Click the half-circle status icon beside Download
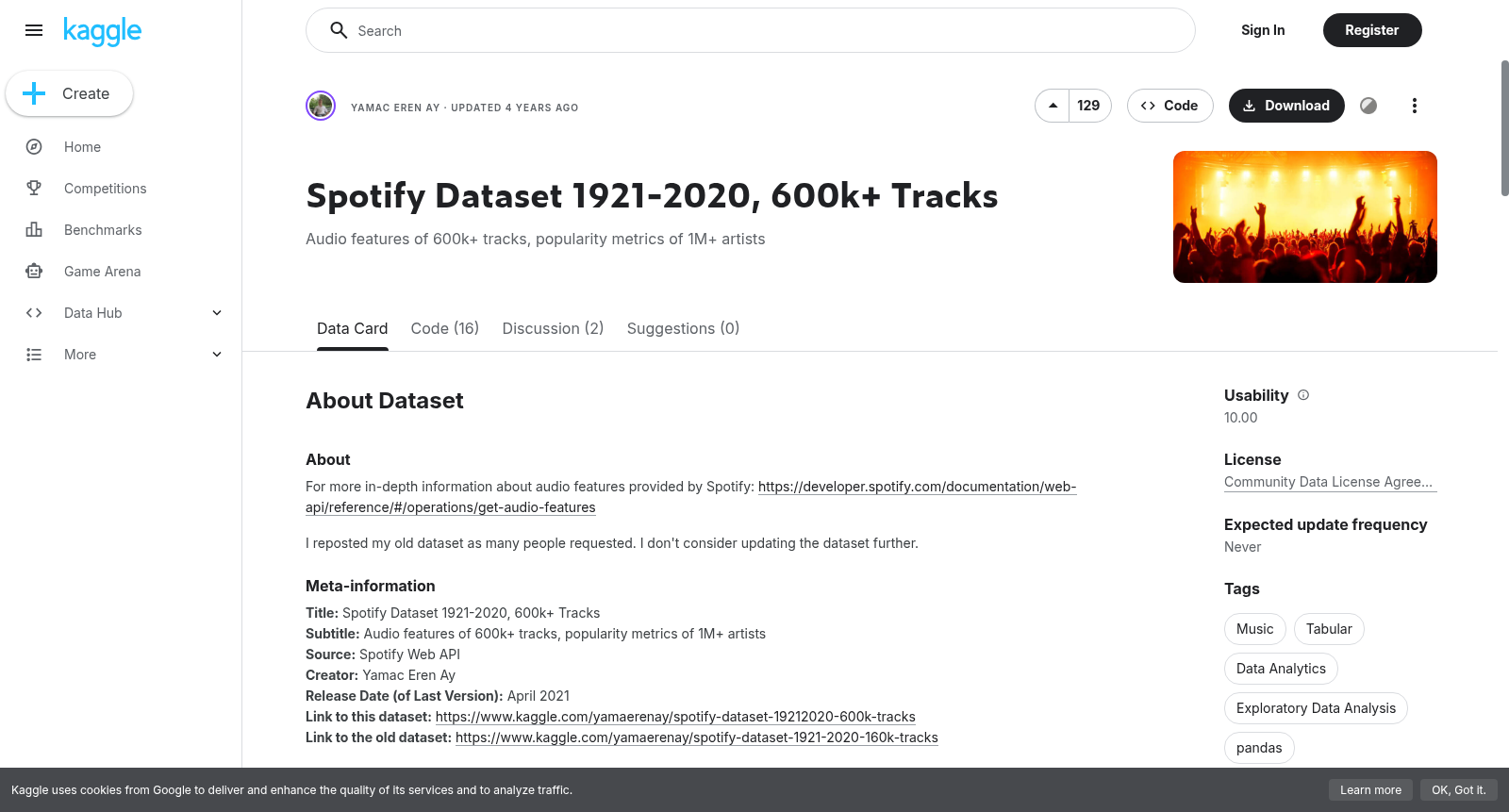The height and width of the screenshot is (812, 1509). click(x=1368, y=106)
